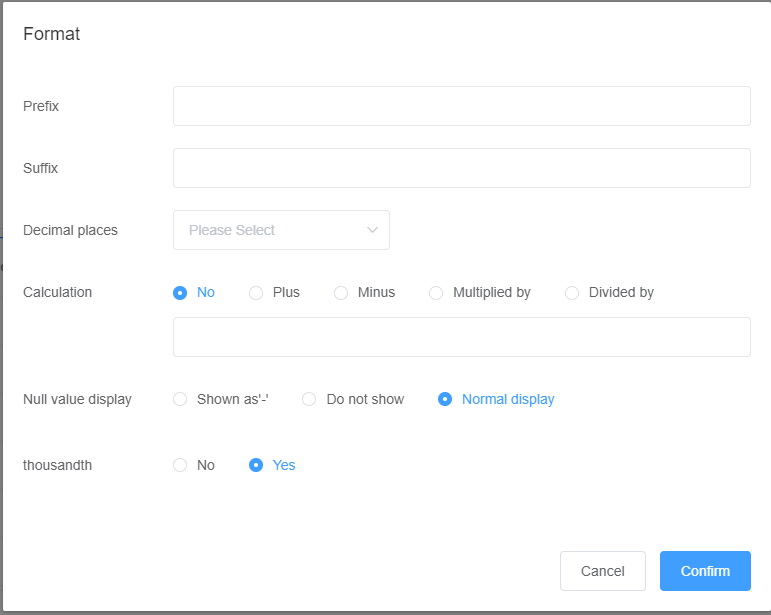Open the Decimal places Please Select dropdown

281,230
